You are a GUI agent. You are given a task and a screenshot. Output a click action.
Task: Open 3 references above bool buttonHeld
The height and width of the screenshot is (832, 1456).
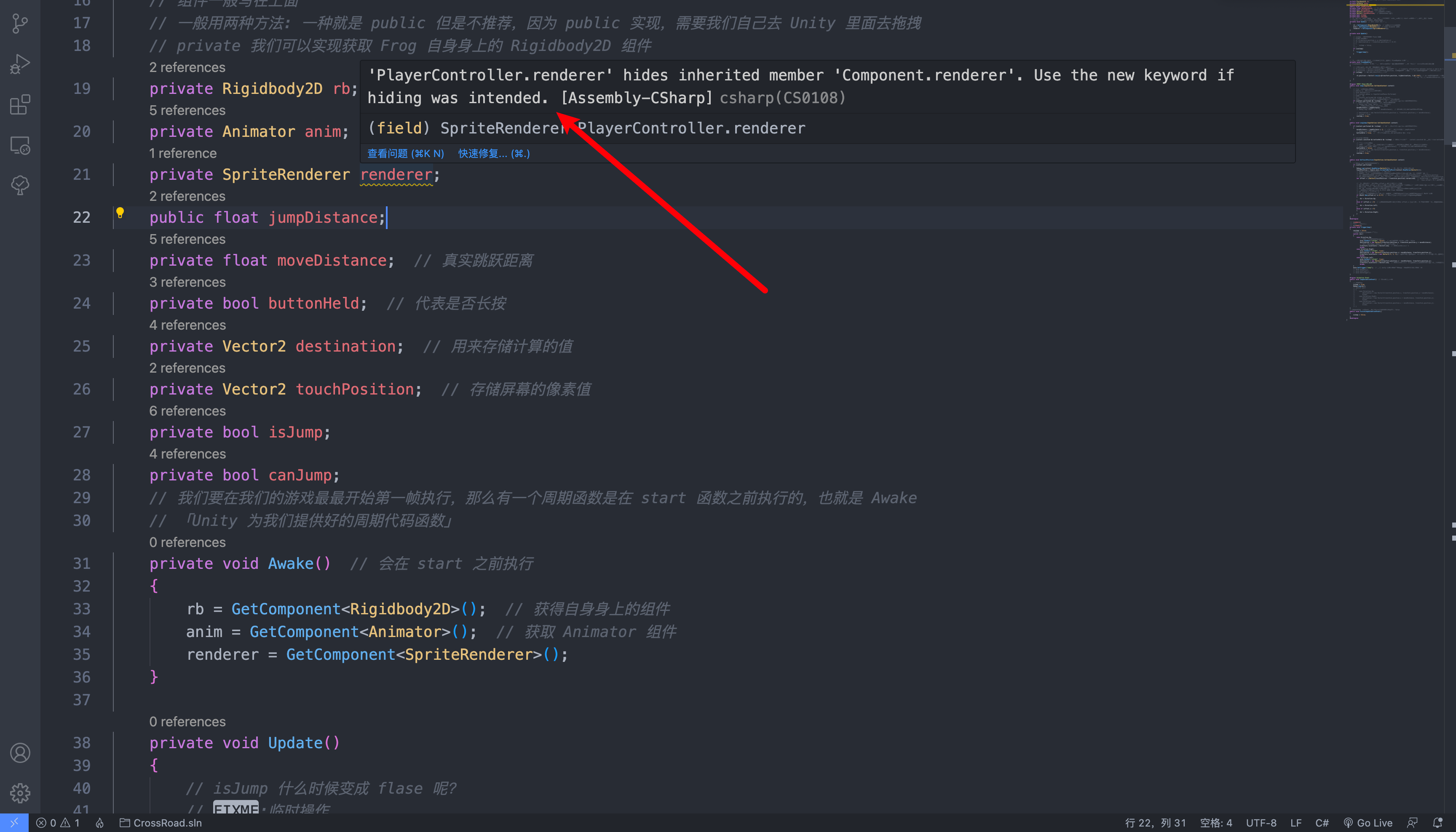187,282
